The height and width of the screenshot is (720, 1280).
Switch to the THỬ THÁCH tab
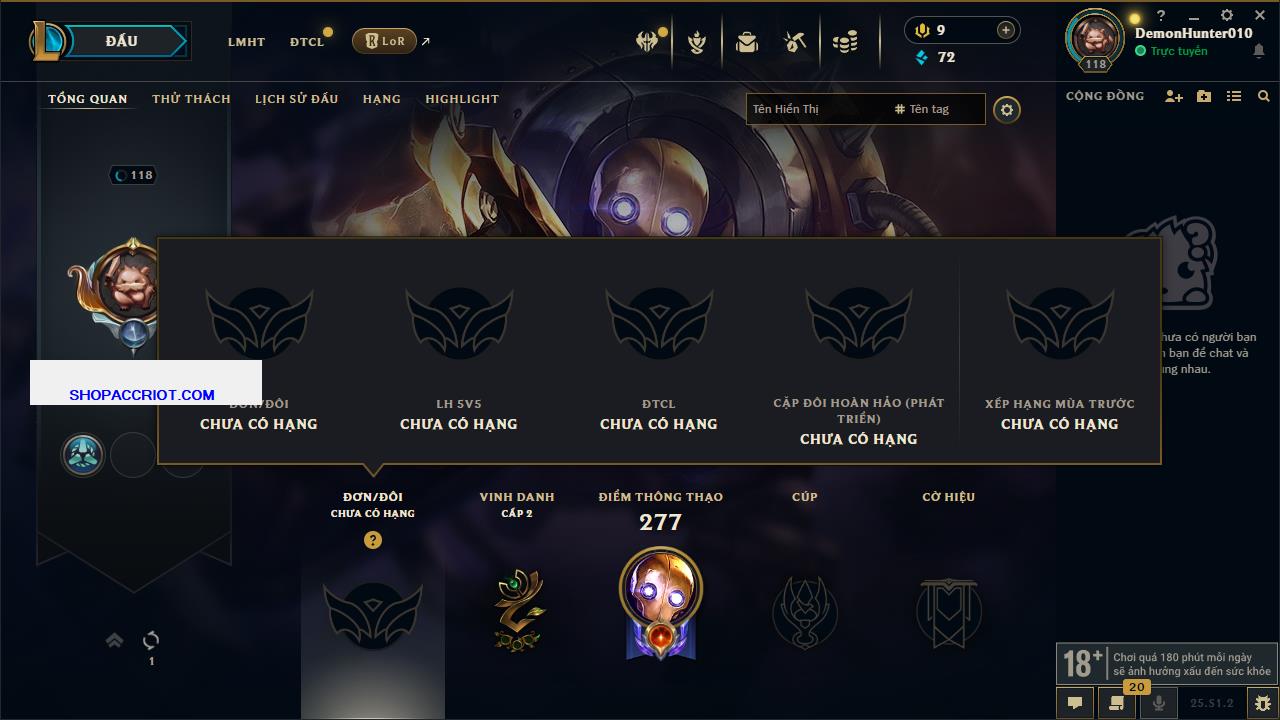coord(191,99)
